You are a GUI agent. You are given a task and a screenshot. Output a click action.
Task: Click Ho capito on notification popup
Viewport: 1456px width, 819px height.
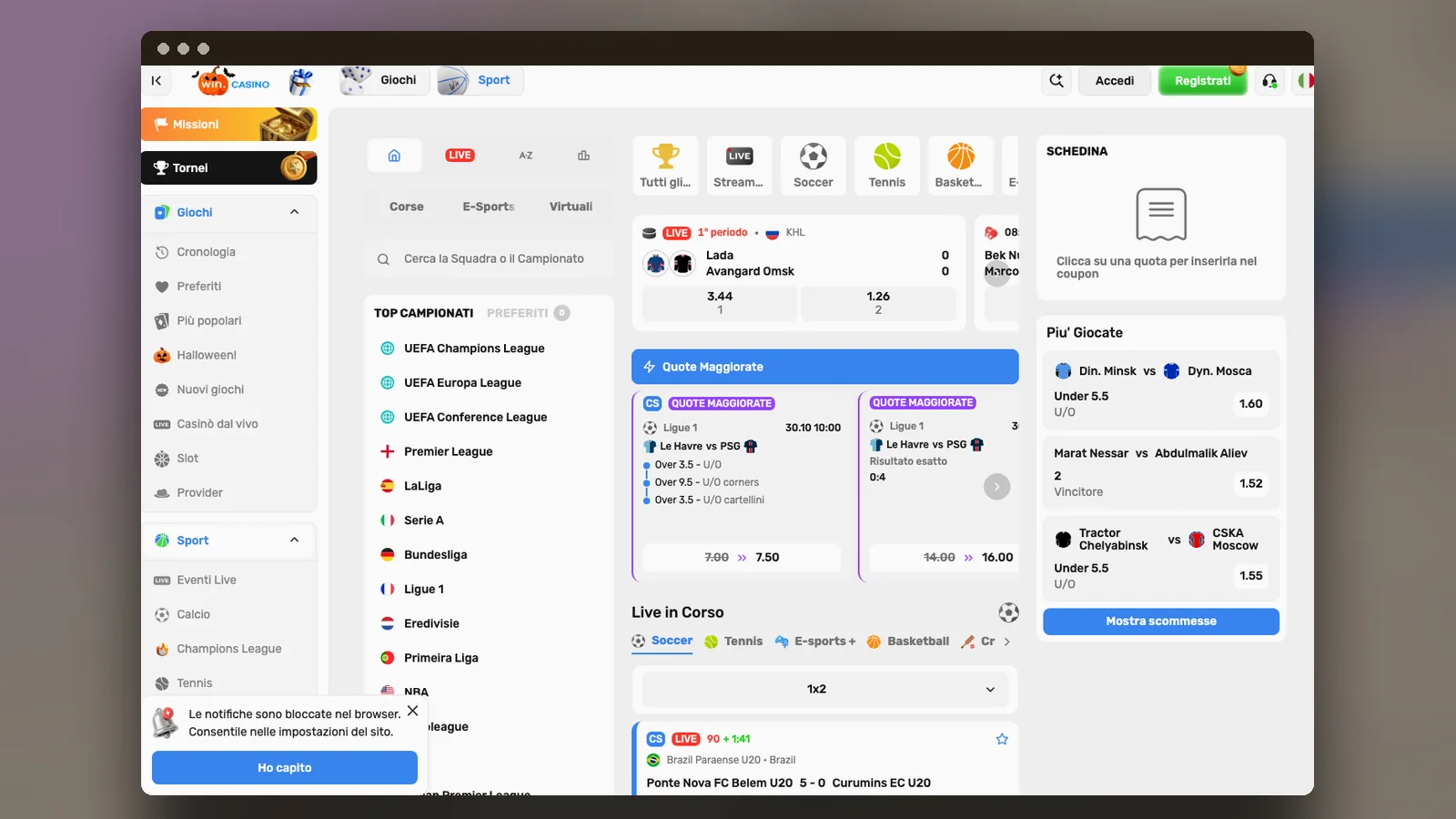285,768
